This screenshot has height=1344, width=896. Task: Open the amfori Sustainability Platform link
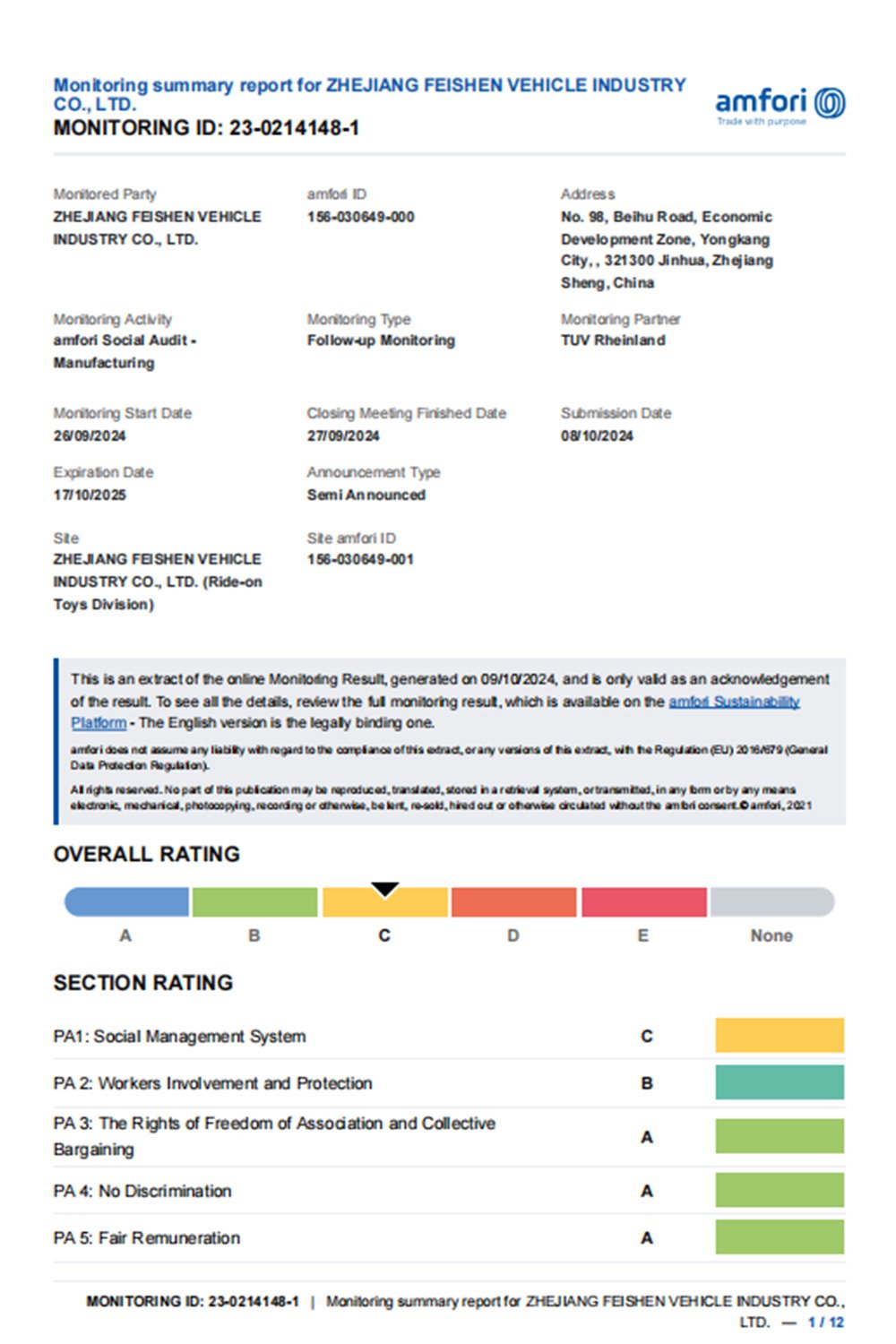pyautogui.click(x=733, y=702)
